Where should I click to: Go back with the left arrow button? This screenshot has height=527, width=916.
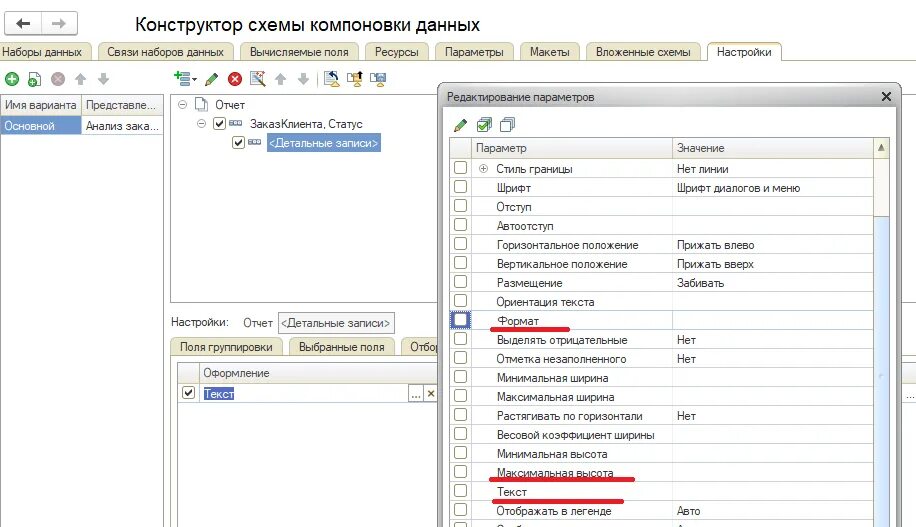pyautogui.click(x=23, y=23)
